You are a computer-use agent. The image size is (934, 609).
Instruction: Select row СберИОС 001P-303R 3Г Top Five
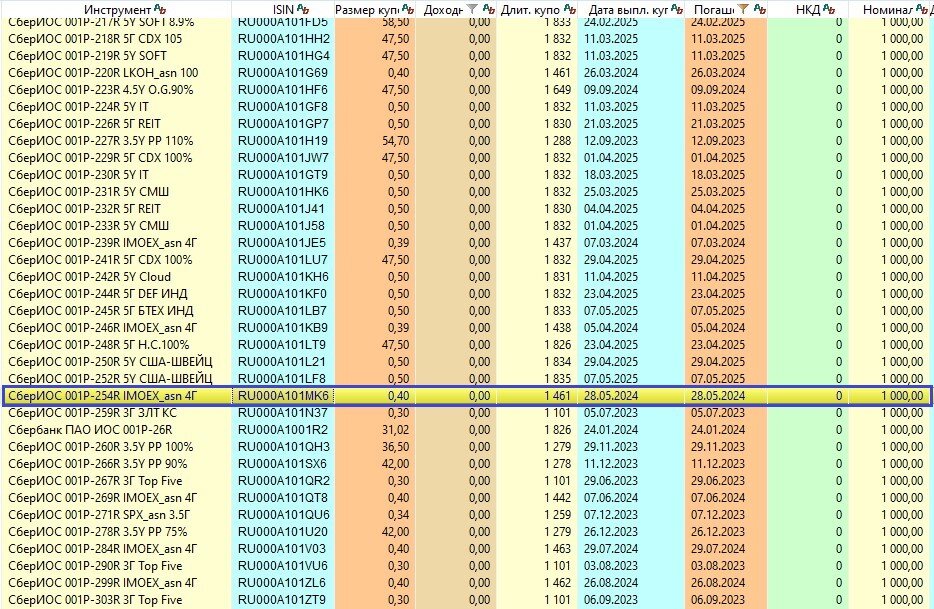click(x=467, y=599)
